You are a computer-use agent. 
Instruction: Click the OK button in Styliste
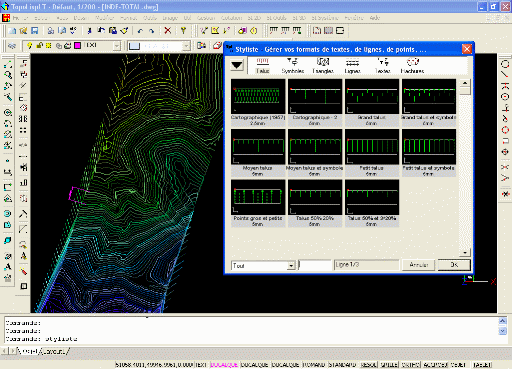[x=454, y=265]
